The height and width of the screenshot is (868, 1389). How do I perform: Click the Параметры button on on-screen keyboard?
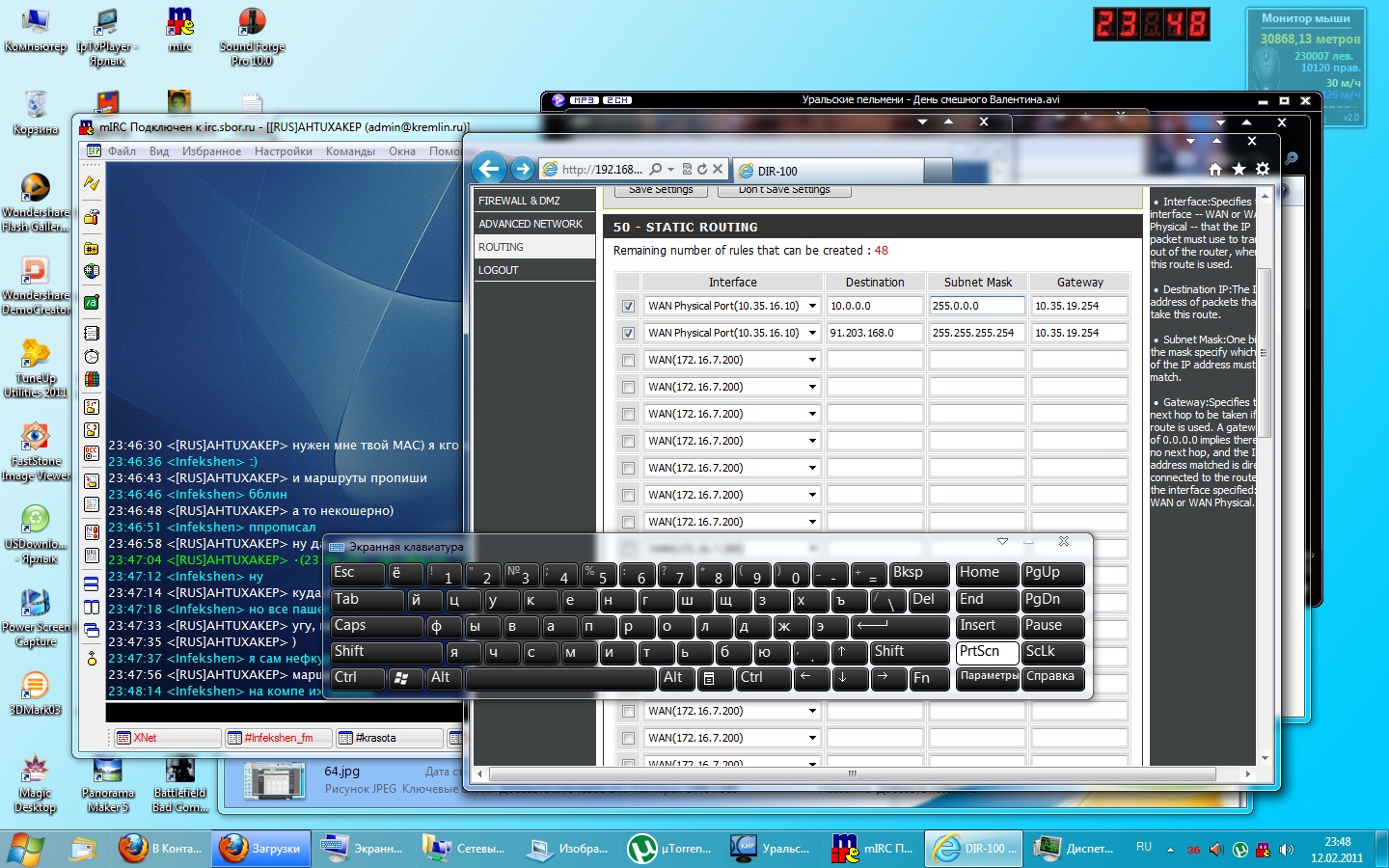click(988, 678)
